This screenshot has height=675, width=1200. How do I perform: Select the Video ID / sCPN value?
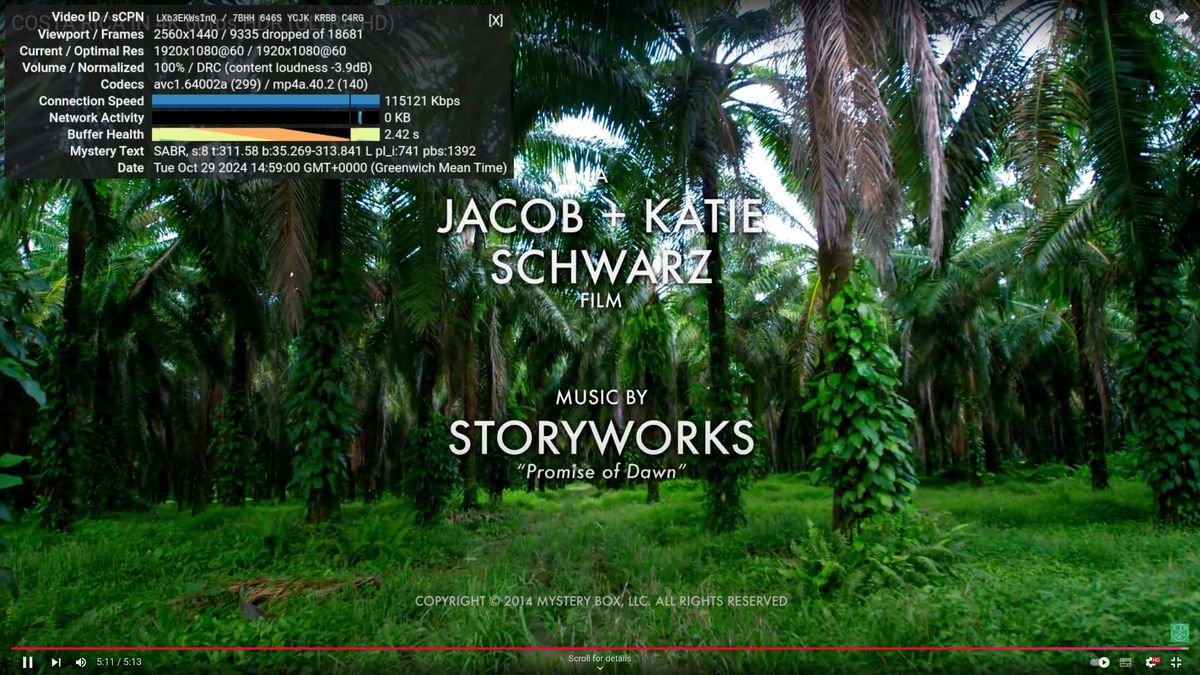coord(260,17)
